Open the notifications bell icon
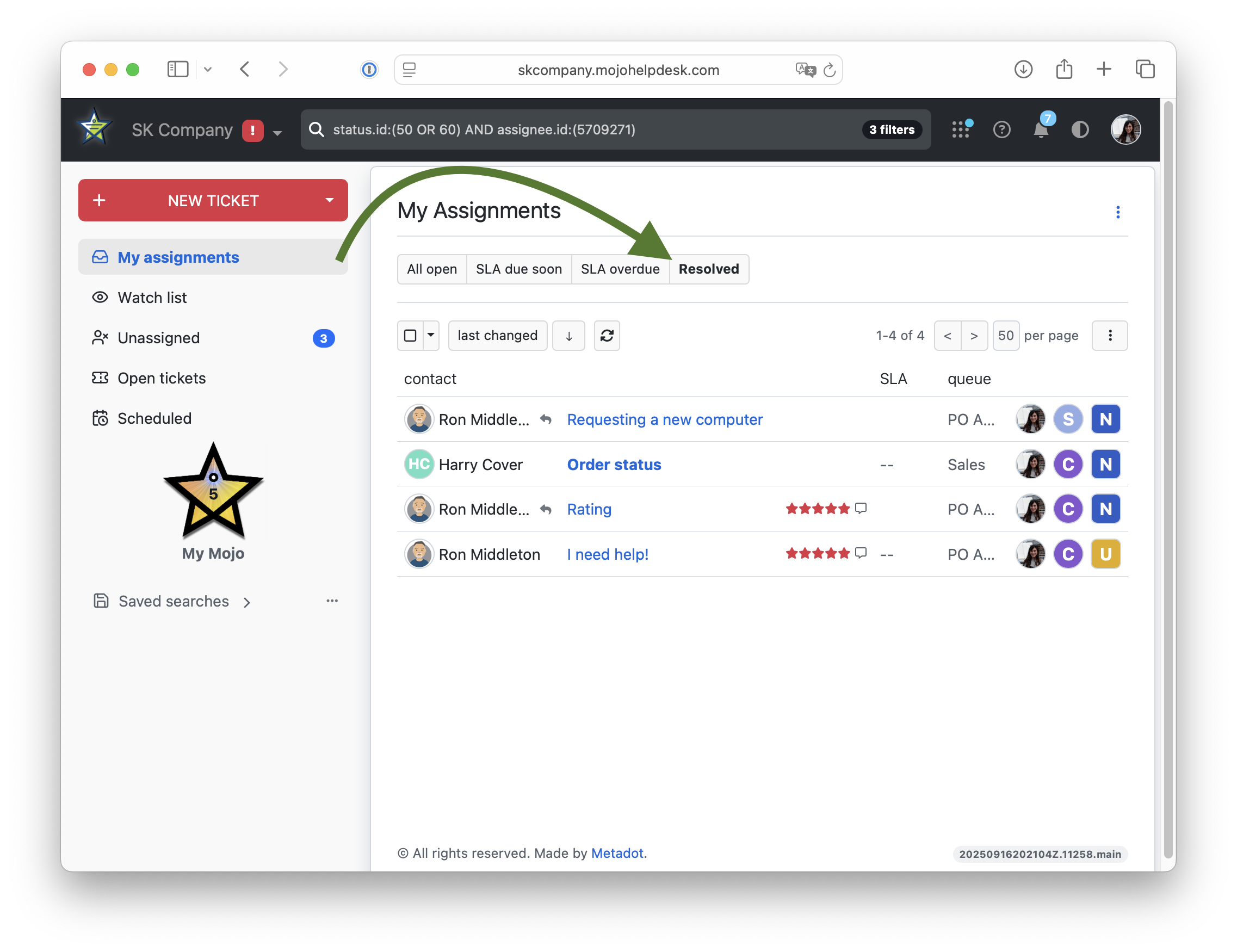The width and height of the screenshot is (1237, 952). pos(1041,129)
